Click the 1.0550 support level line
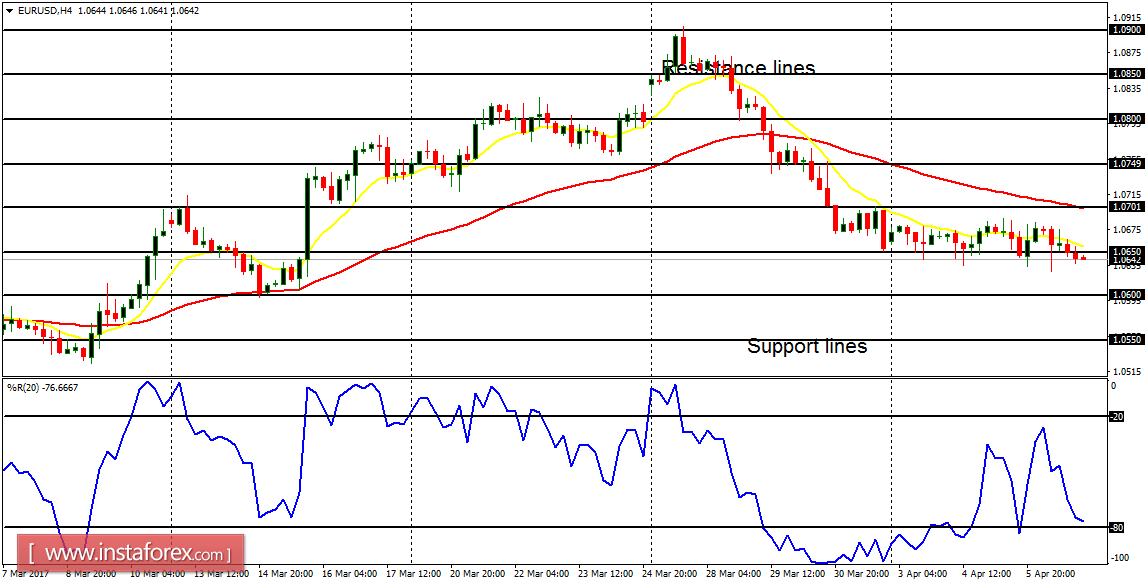The height and width of the screenshot is (585, 1147). click(500, 338)
